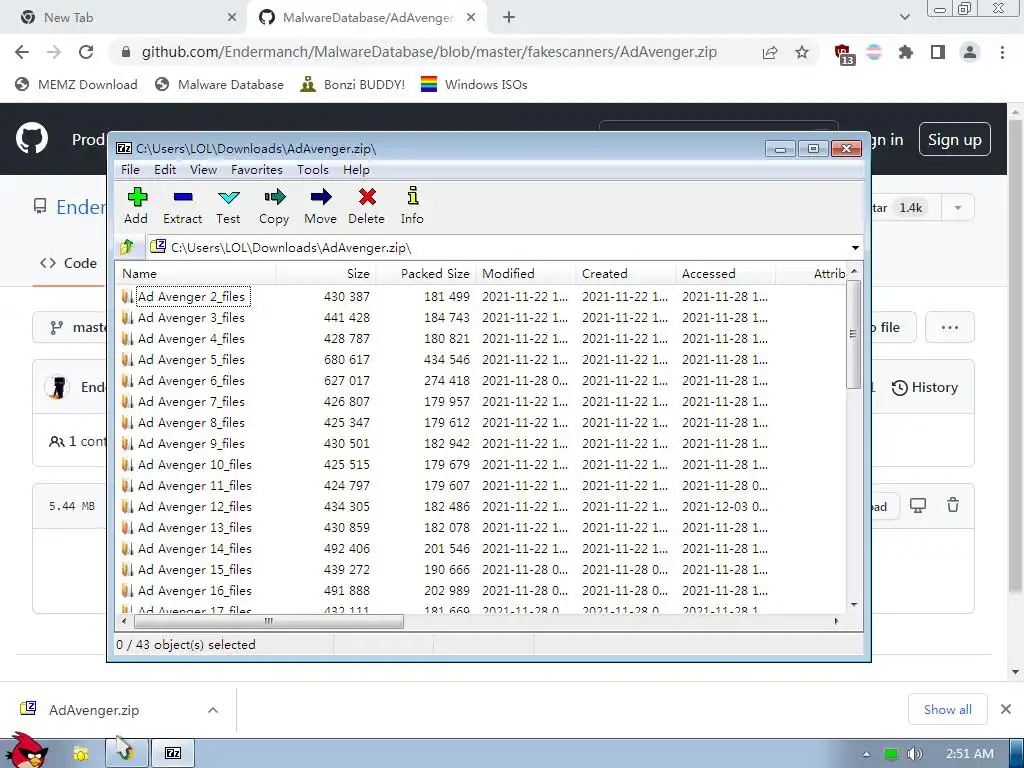
Task: Open the Help menu in 7-Zip
Action: pos(356,170)
